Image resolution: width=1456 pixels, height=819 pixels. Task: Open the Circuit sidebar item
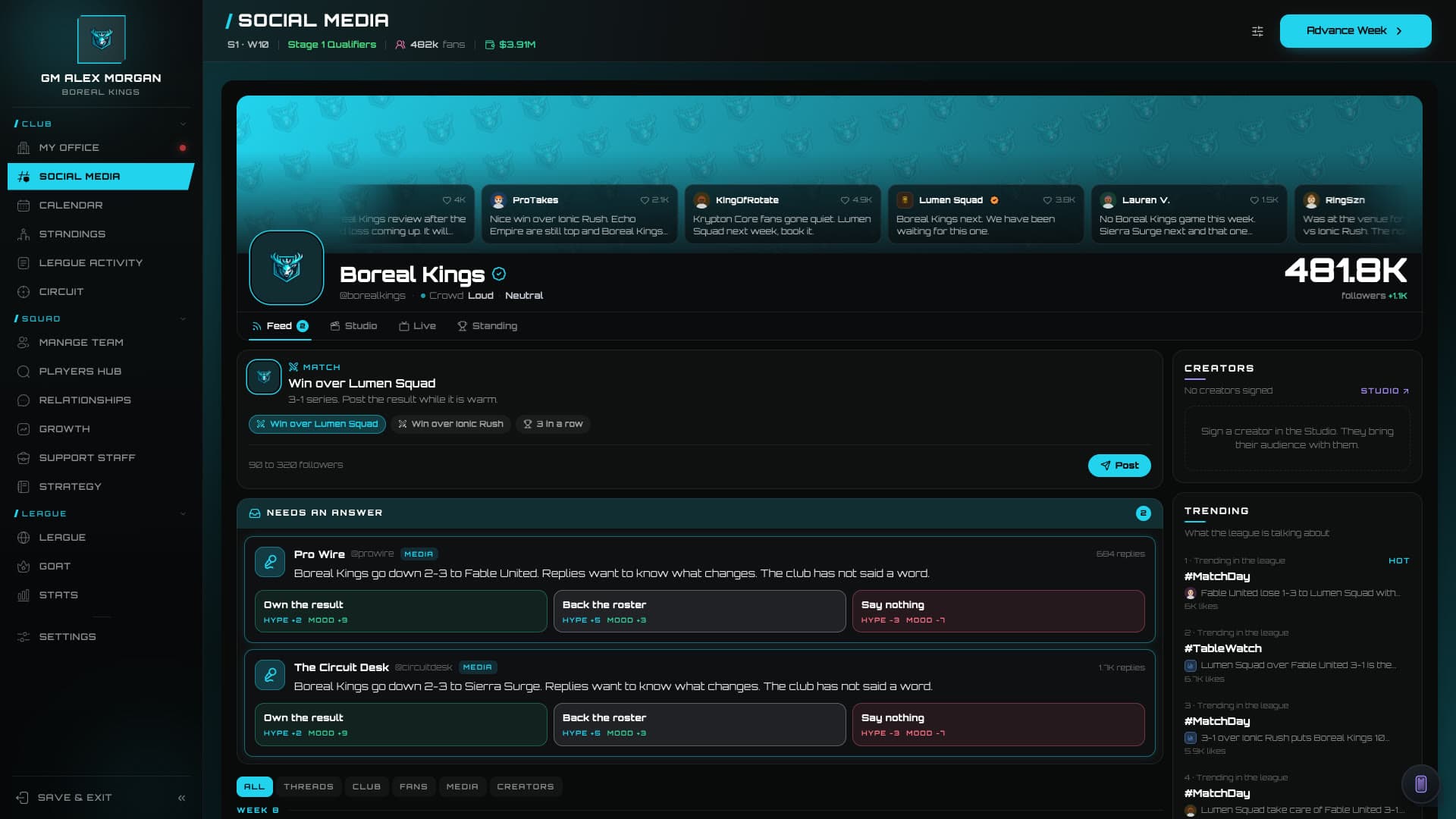[x=101, y=292]
